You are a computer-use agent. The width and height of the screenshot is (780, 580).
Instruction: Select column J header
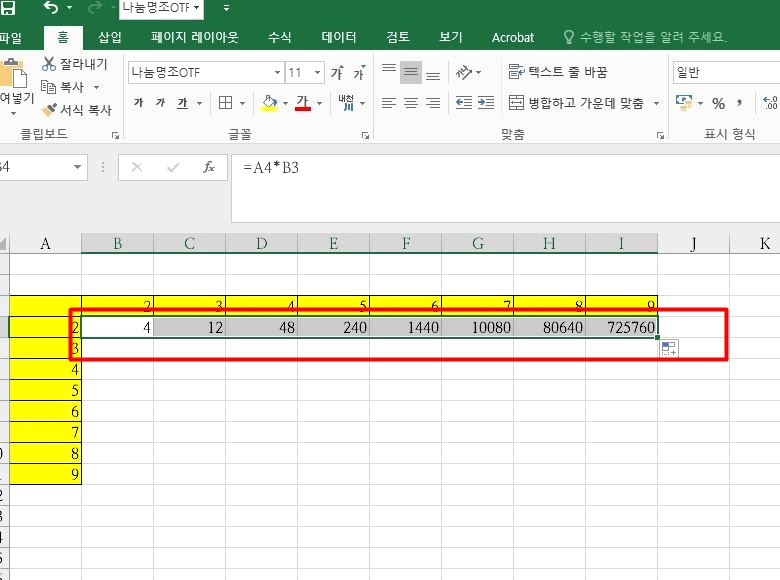pos(693,243)
